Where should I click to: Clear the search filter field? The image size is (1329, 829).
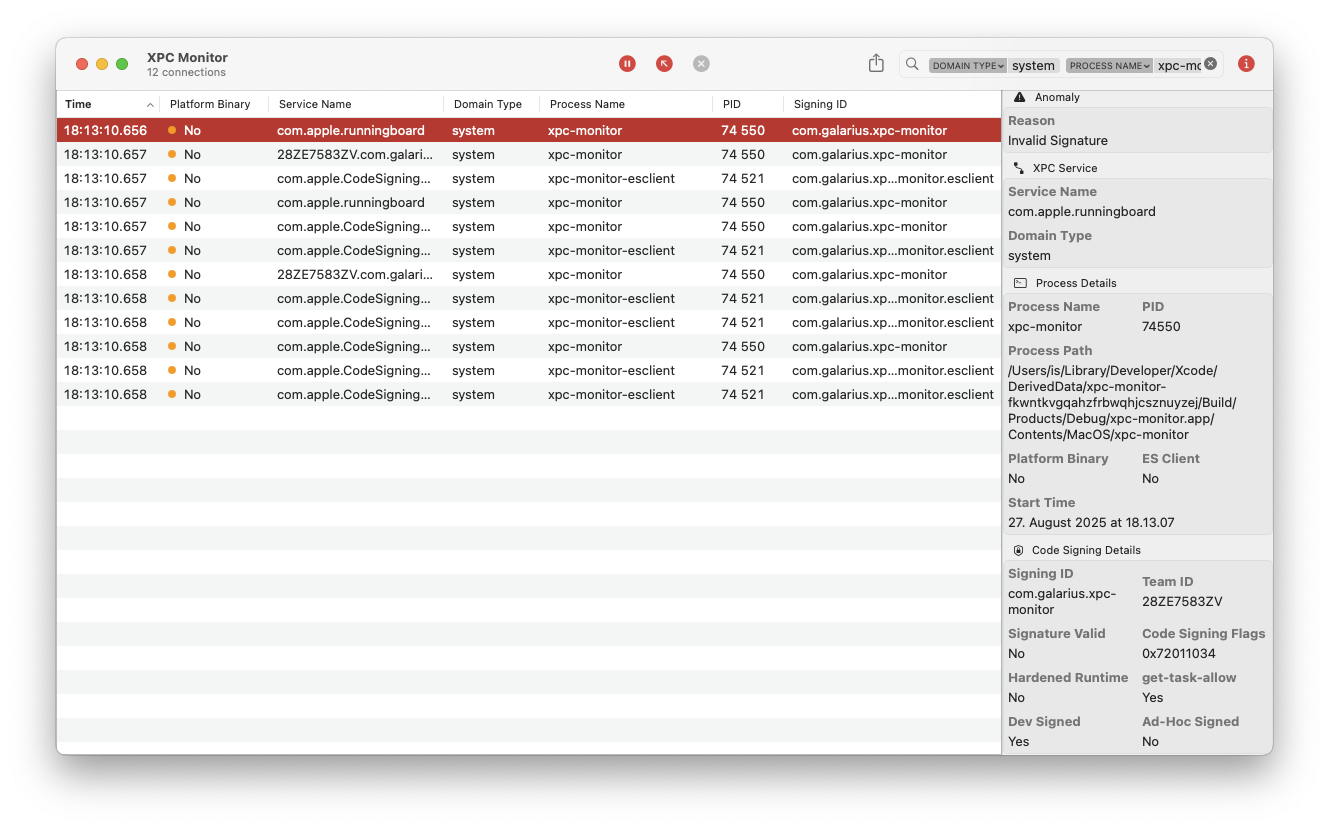click(1210, 64)
